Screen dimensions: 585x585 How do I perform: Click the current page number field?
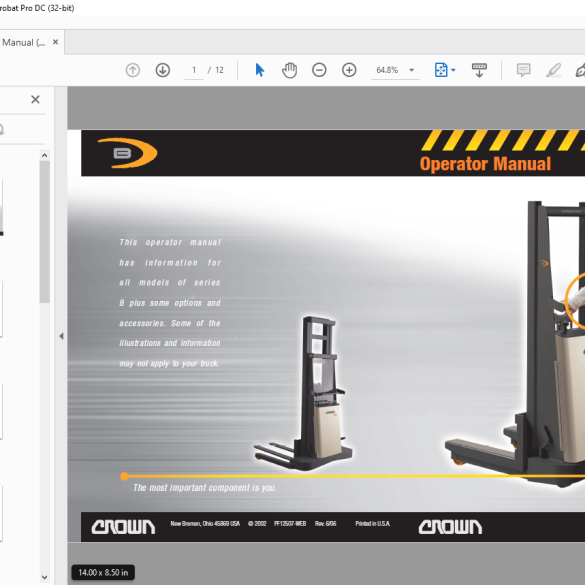pyautogui.click(x=194, y=70)
